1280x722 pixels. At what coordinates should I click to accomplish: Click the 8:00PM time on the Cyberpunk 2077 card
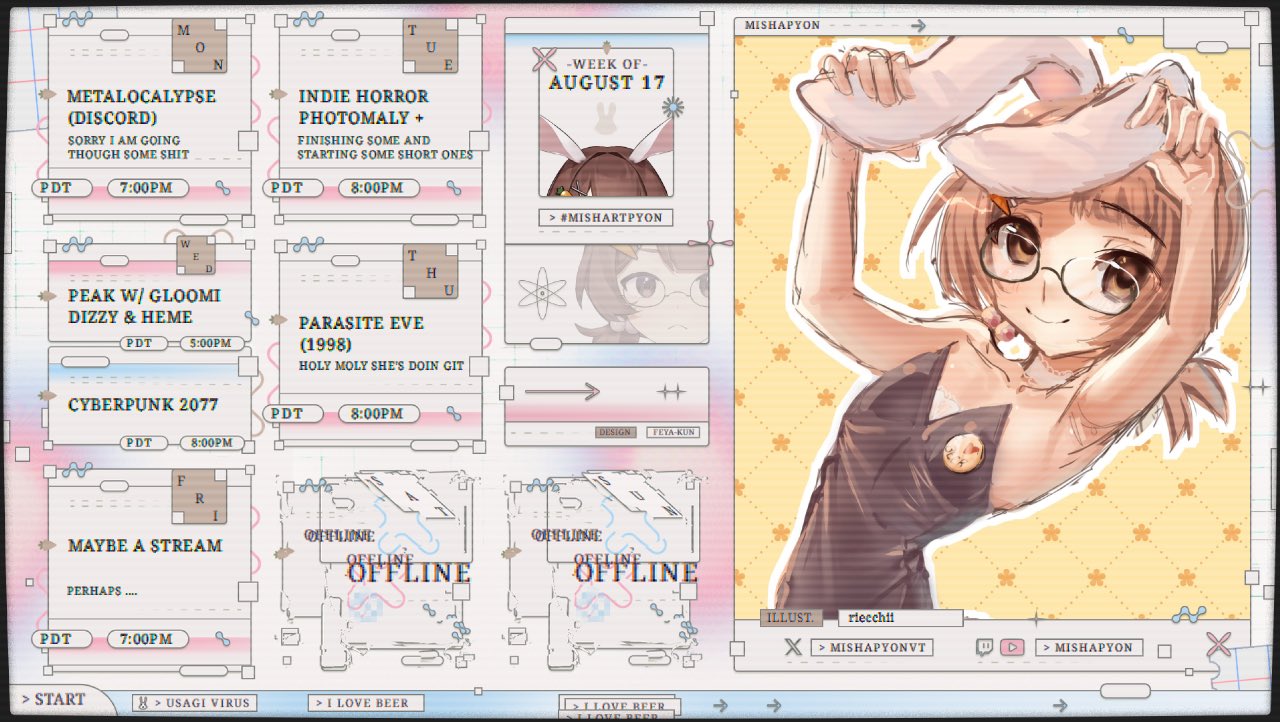(212, 443)
